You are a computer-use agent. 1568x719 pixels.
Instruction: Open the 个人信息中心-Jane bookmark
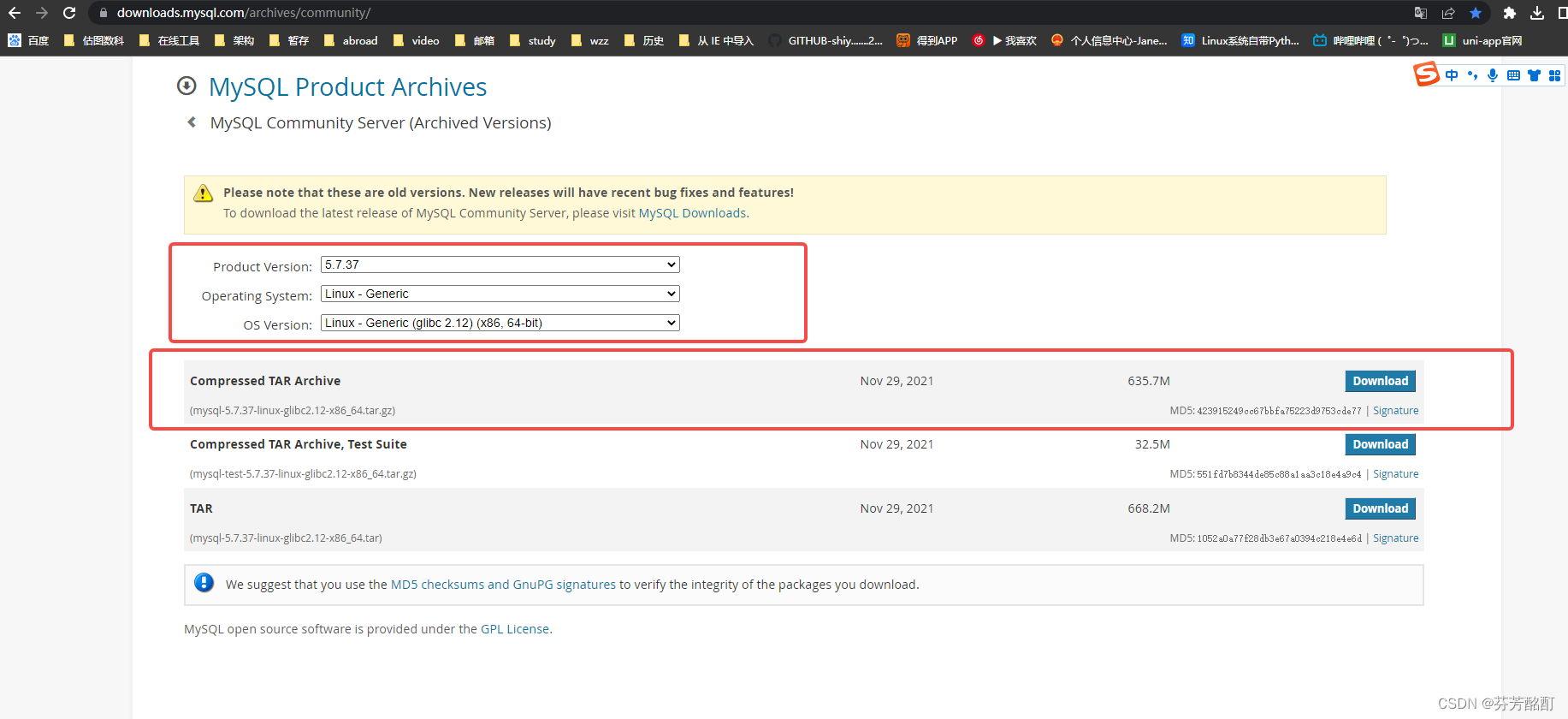click(x=1109, y=40)
